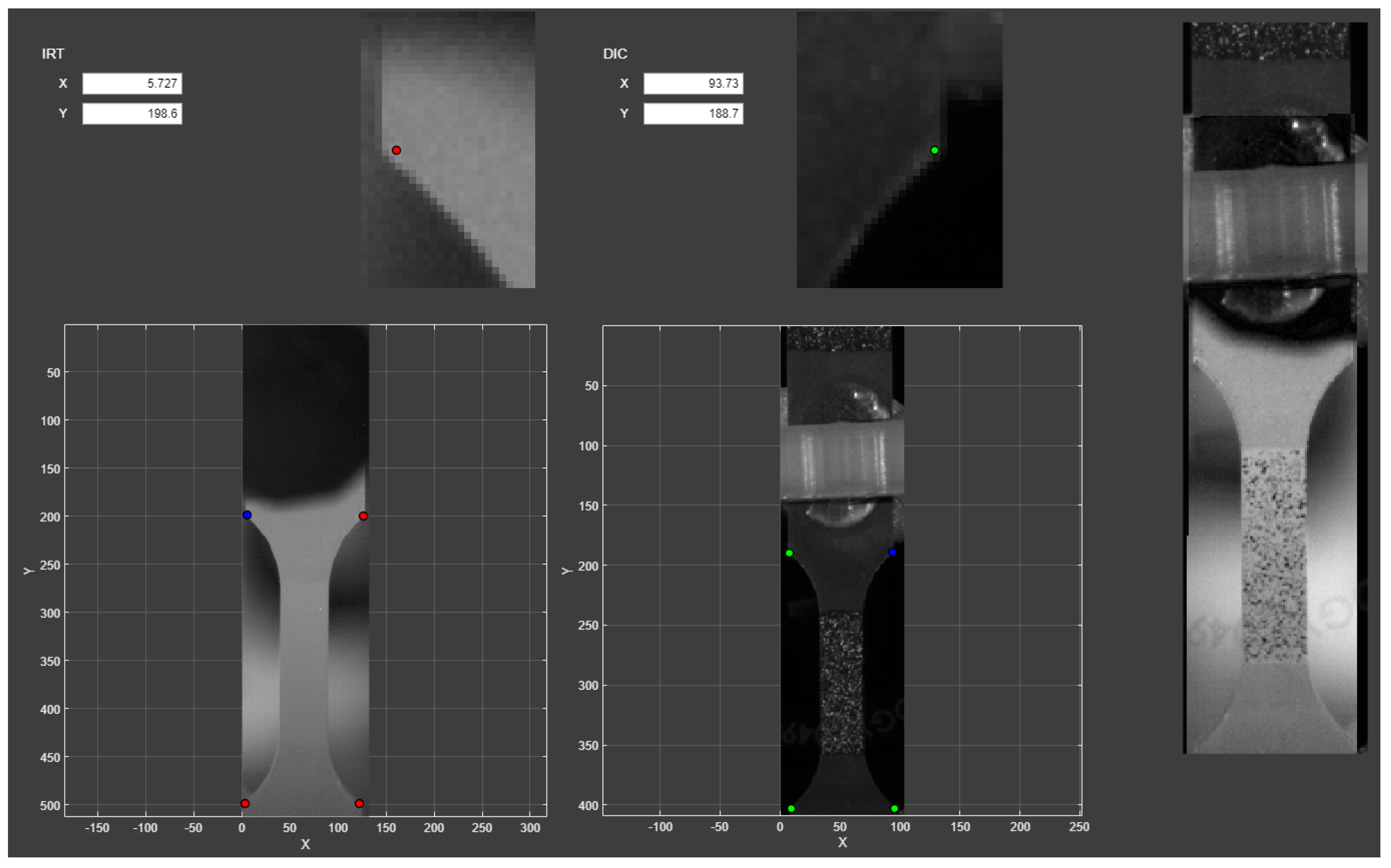Click the DIC Y coordinate input field
The height and width of the screenshot is (868, 1391).
coord(693,114)
